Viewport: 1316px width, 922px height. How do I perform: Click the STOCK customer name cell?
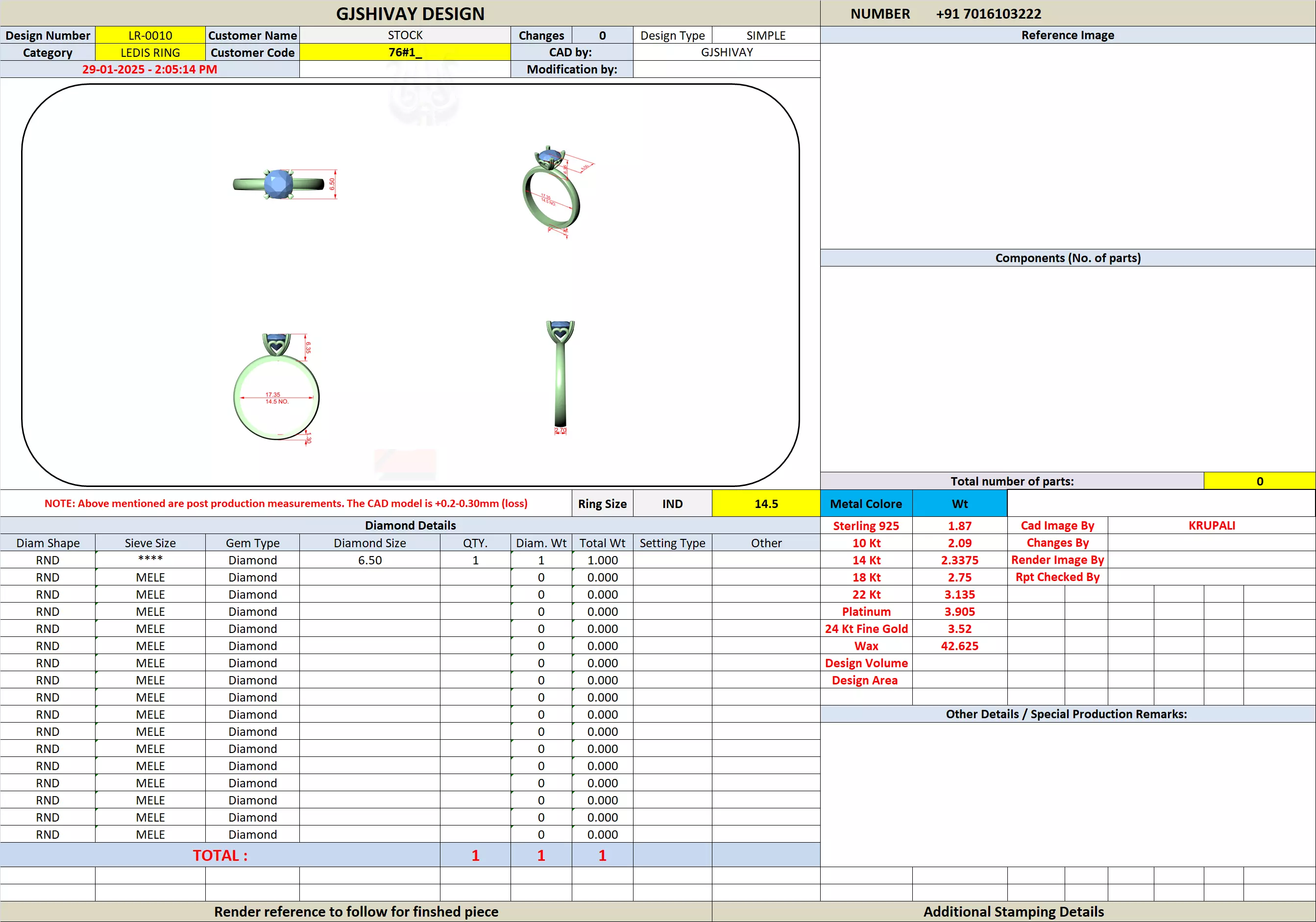pos(405,36)
